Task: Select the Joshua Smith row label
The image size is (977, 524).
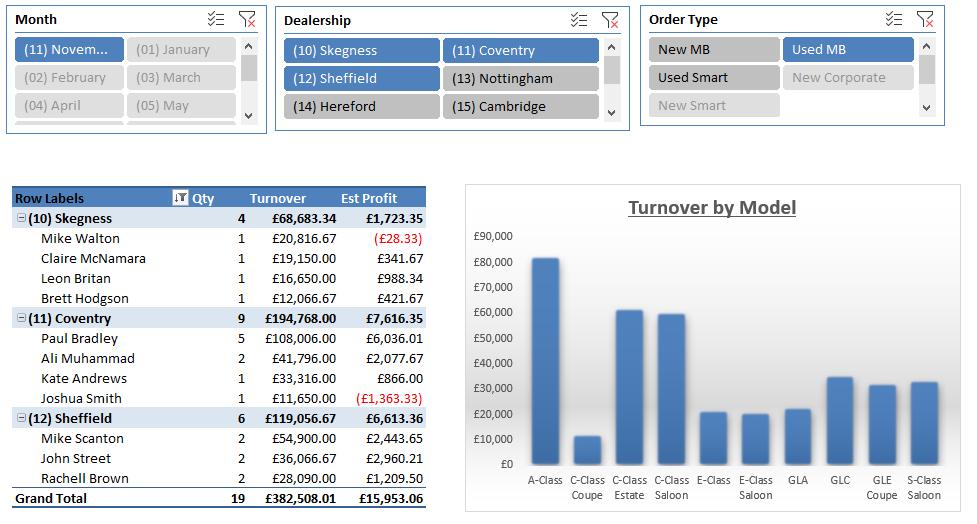Action: coord(81,398)
